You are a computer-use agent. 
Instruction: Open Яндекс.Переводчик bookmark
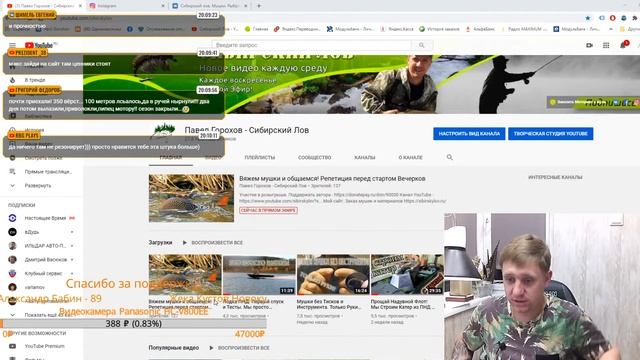pos(298,29)
